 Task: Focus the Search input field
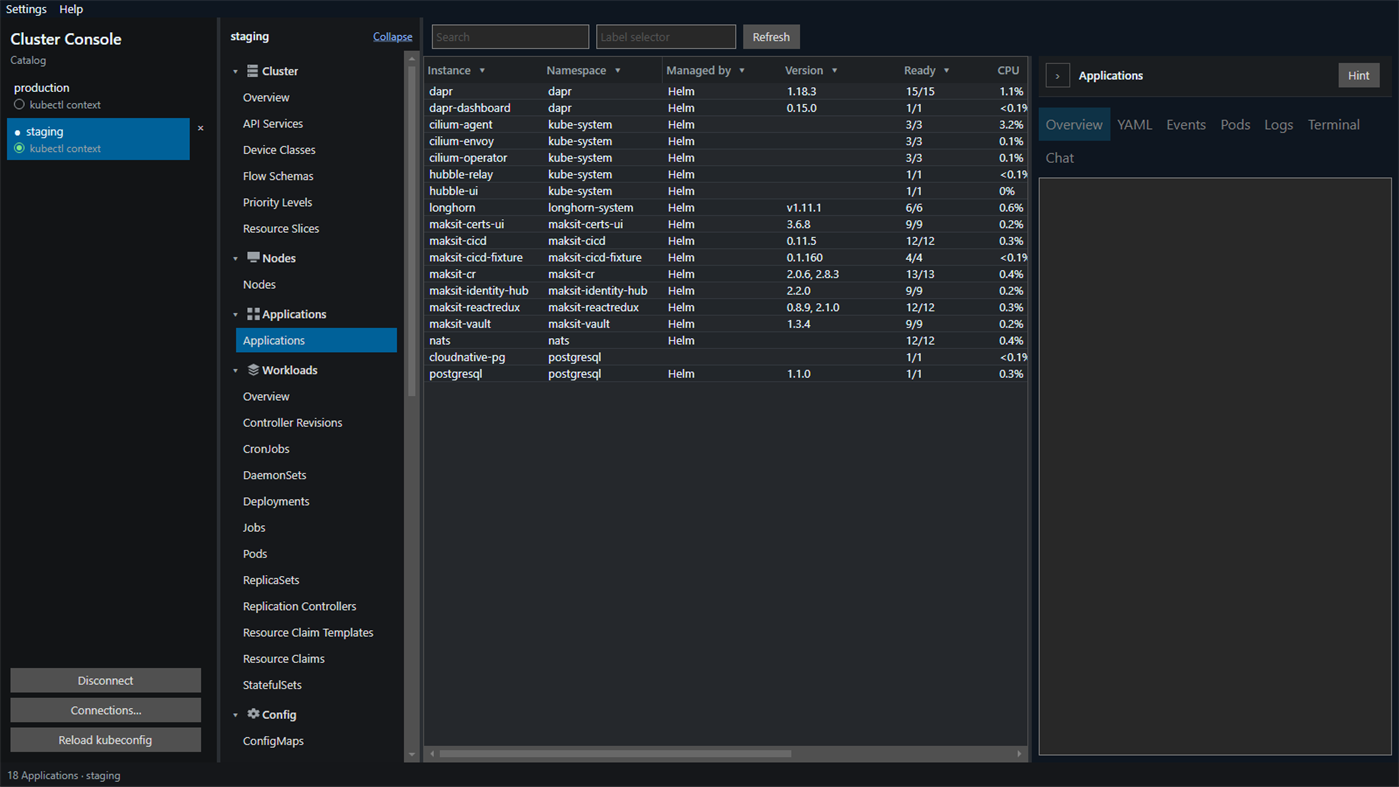point(510,37)
